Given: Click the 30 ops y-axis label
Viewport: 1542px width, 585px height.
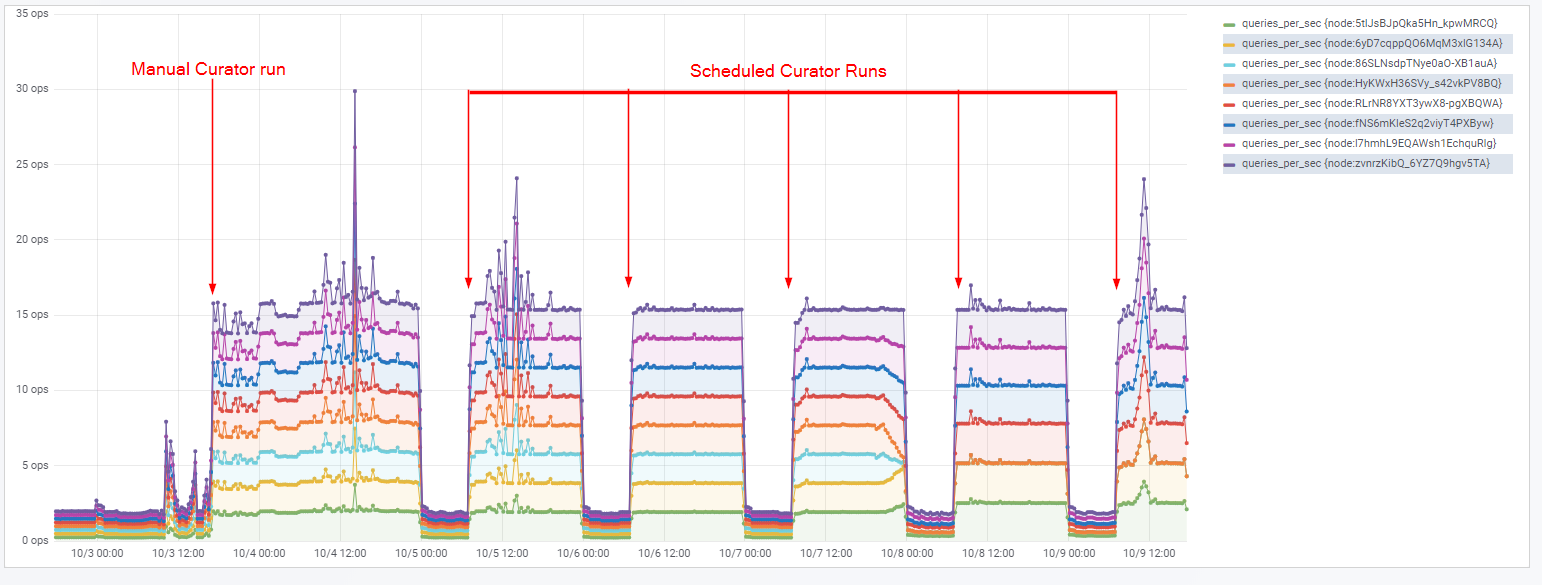Looking at the screenshot, I should pos(34,89).
